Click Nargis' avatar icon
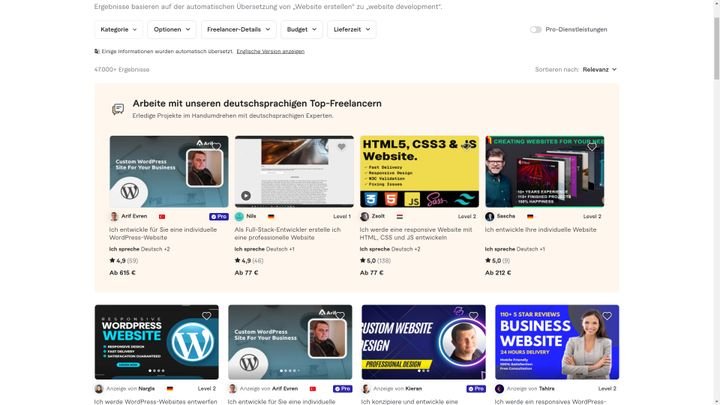This screenshot has height=405, width=720. pyautogui.click(x=99, y=389)
